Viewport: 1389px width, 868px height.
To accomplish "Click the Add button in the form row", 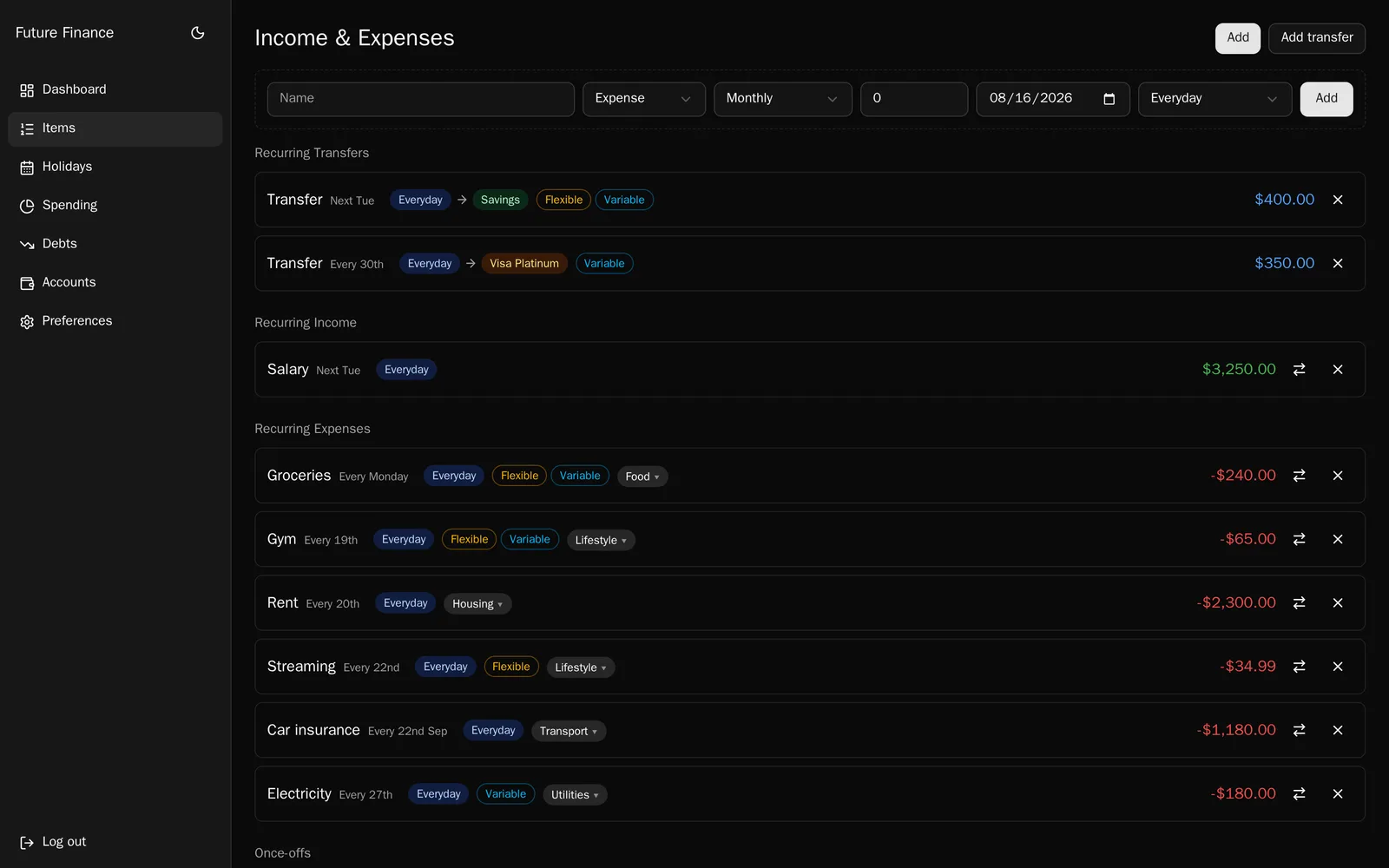I will click(1326, 99).
